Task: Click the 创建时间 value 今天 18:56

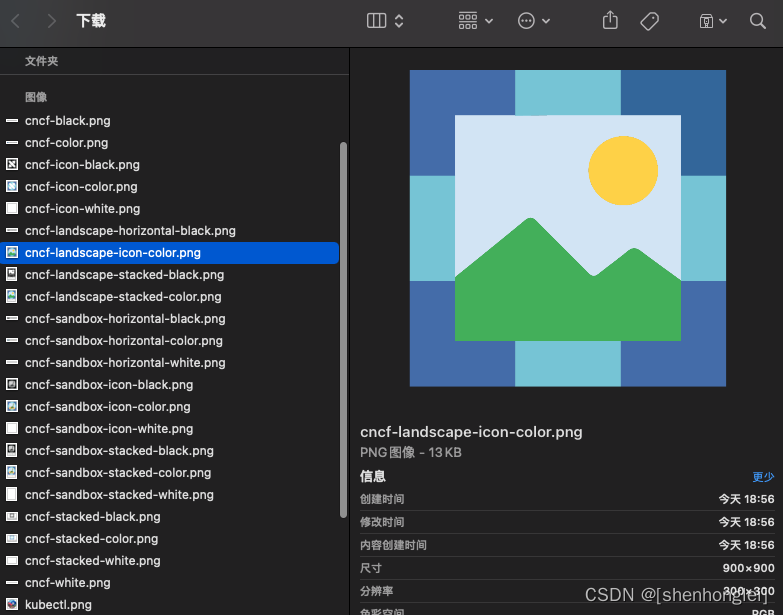Action: (x=746, y=499)
